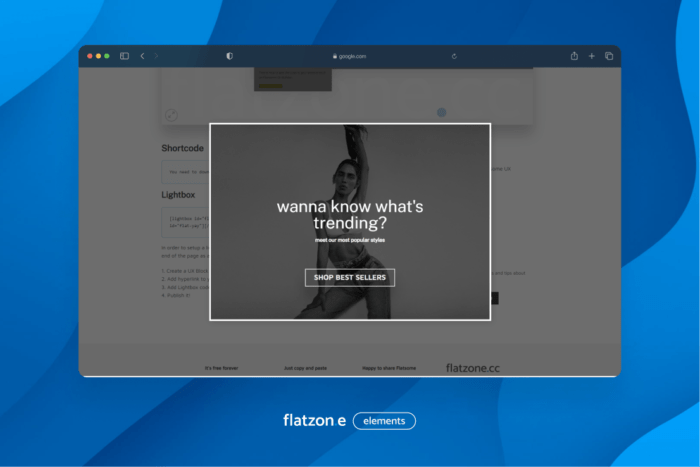Add a new tab with plus icon
This screenshot has width=700, height=467.
591,56
